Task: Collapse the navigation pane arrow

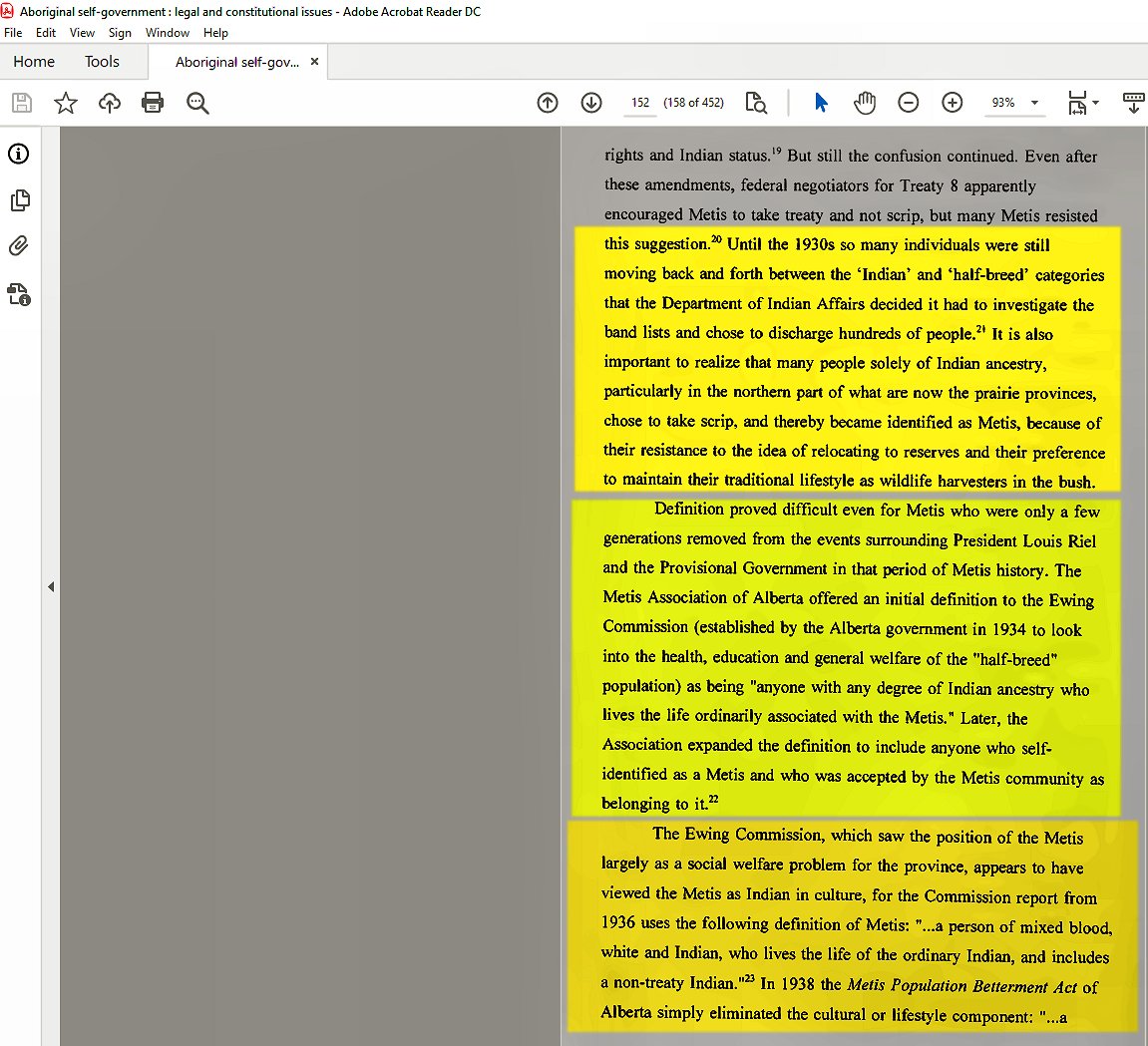Action: point(51,586)
